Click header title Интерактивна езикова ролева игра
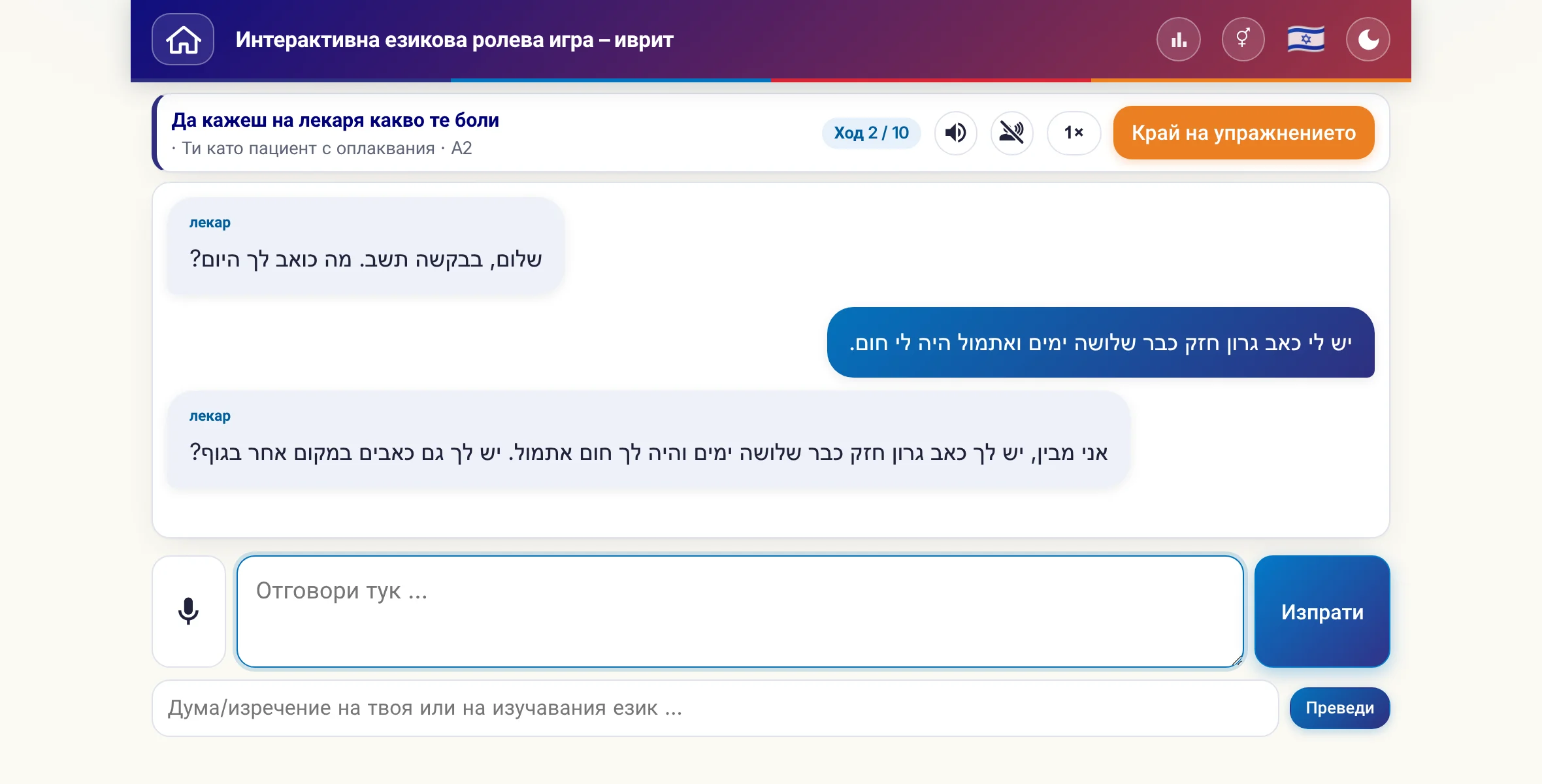1542x784 pixels. pos(454,40)
